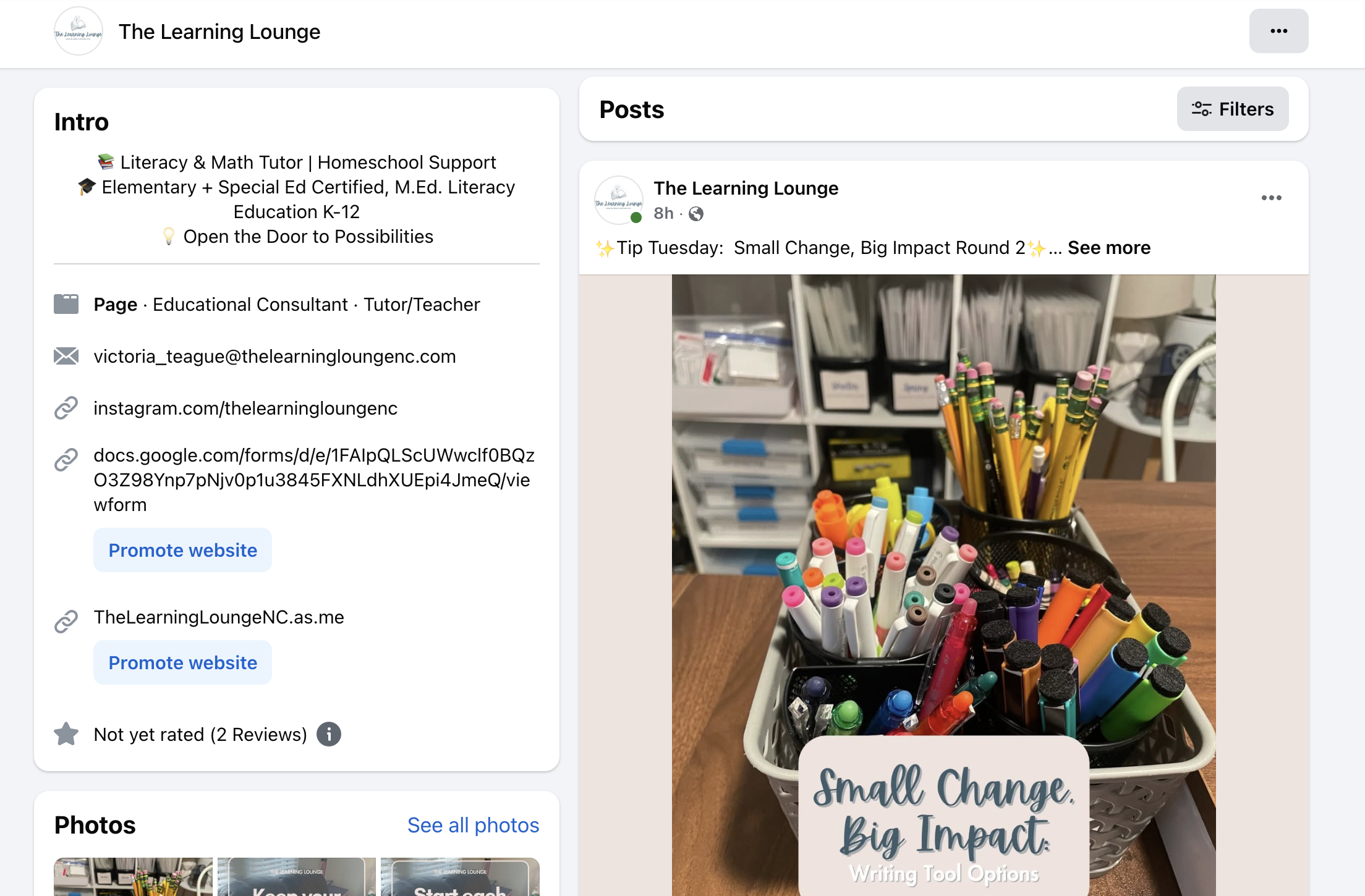The image size is (1365, 896).
Task: Open page options three-dot menu
Action: [x=1278, y=31]
